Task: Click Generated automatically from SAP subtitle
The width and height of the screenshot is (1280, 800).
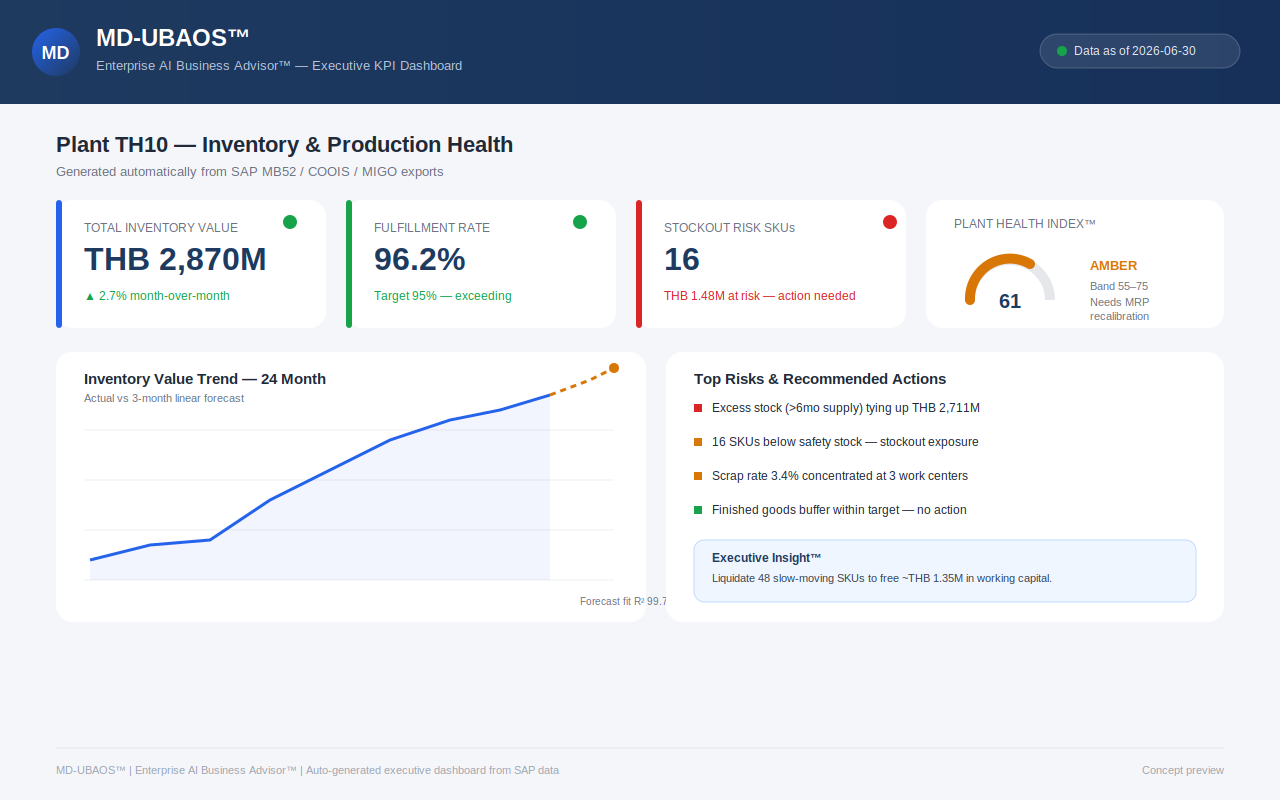Action: tap(250, 172)
